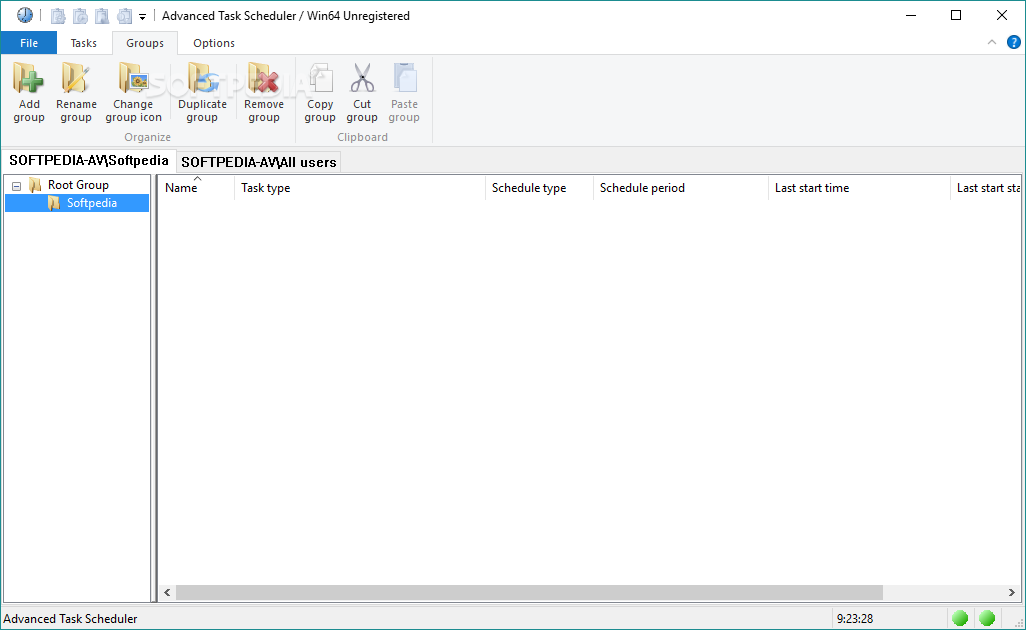Image resolution: width=1026 pixels, height=630 pixels.
Task: Minimize the Advanced Task Scheduler window
Action: point(910,16)
